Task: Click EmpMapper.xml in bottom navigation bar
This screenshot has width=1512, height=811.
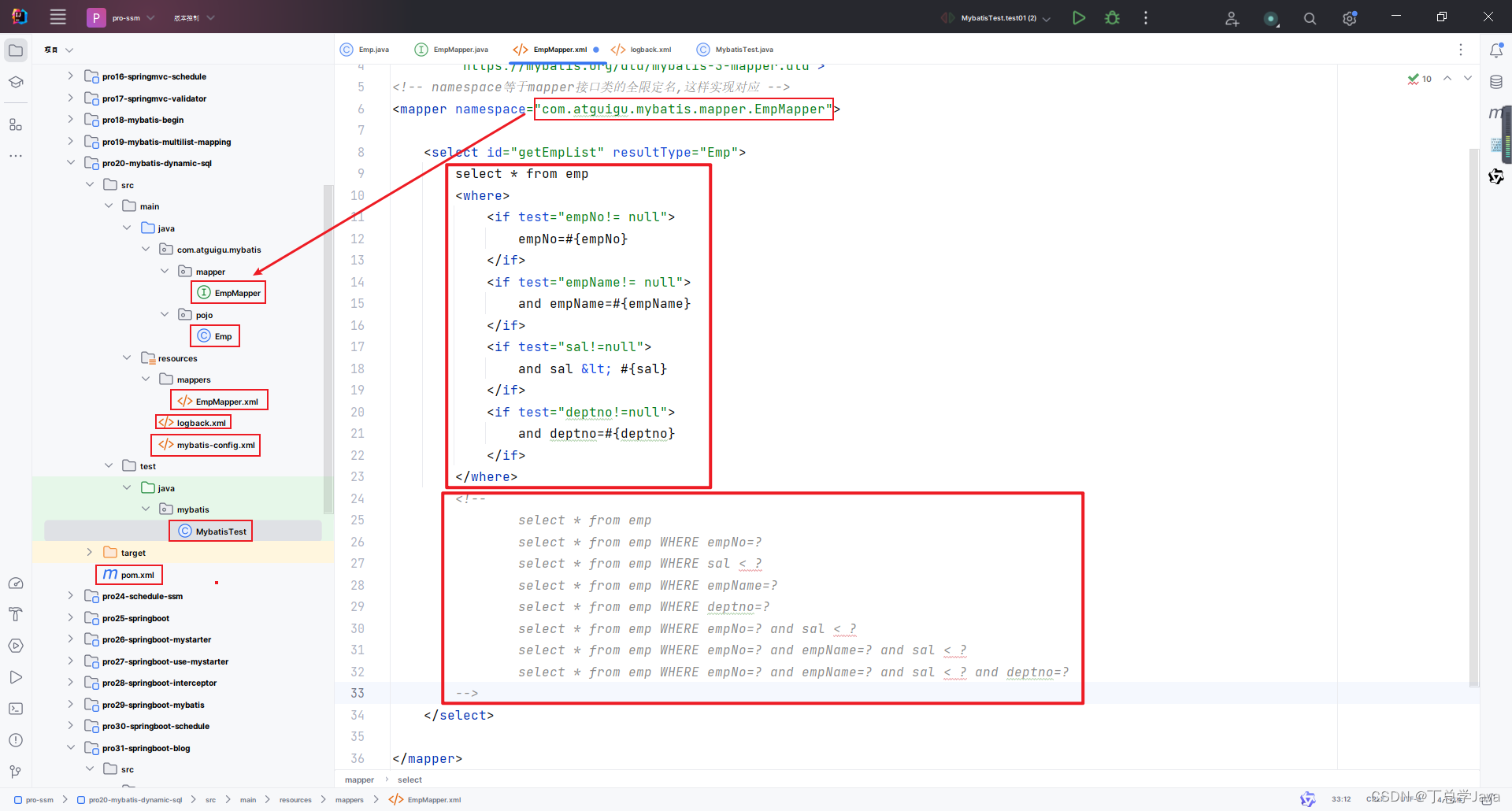Action: (x=425, y=800)
